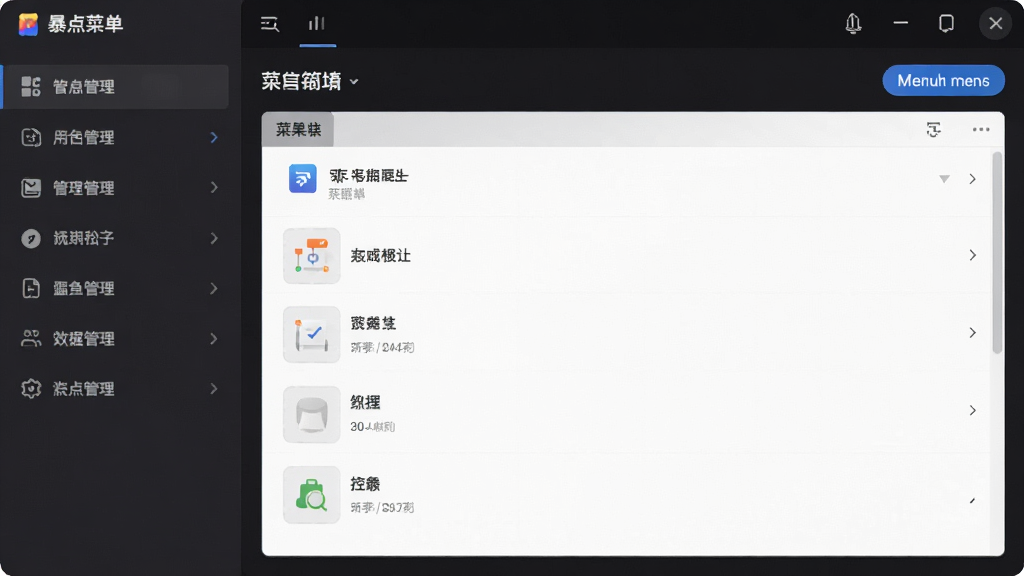Click the vertical scrollbar of the list

(997, 253)
